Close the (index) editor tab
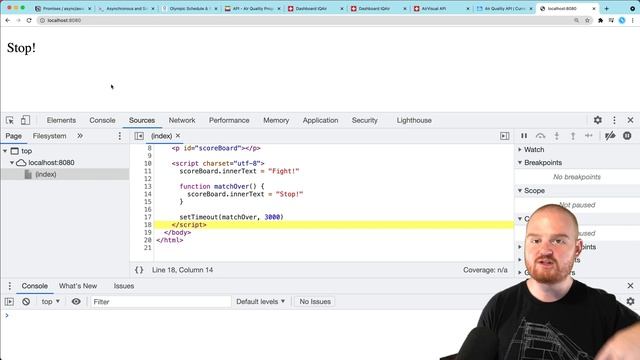Screen dimensions: 640x360 (178, 136)
